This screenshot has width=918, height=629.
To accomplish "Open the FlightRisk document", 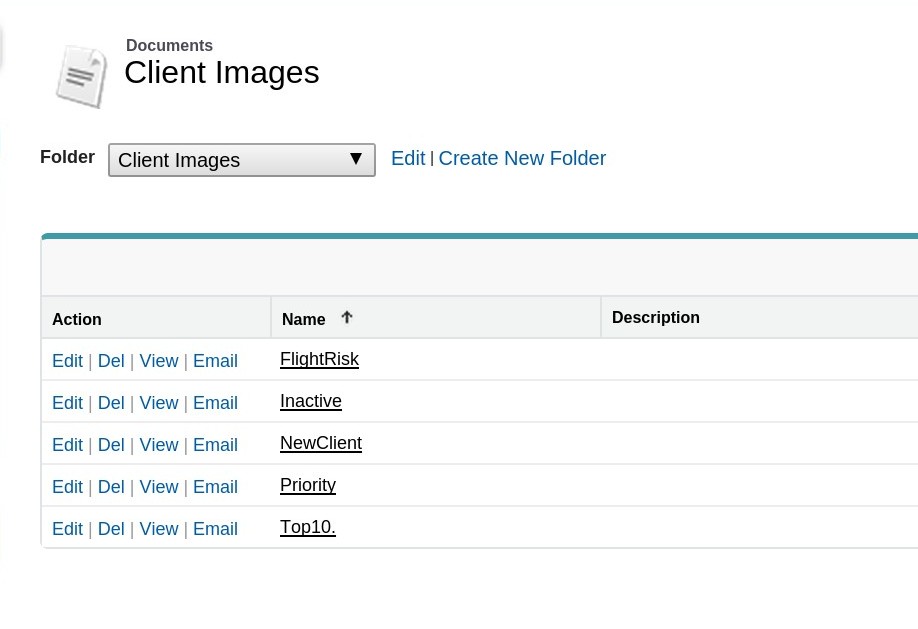I will [x=320, y=359].
